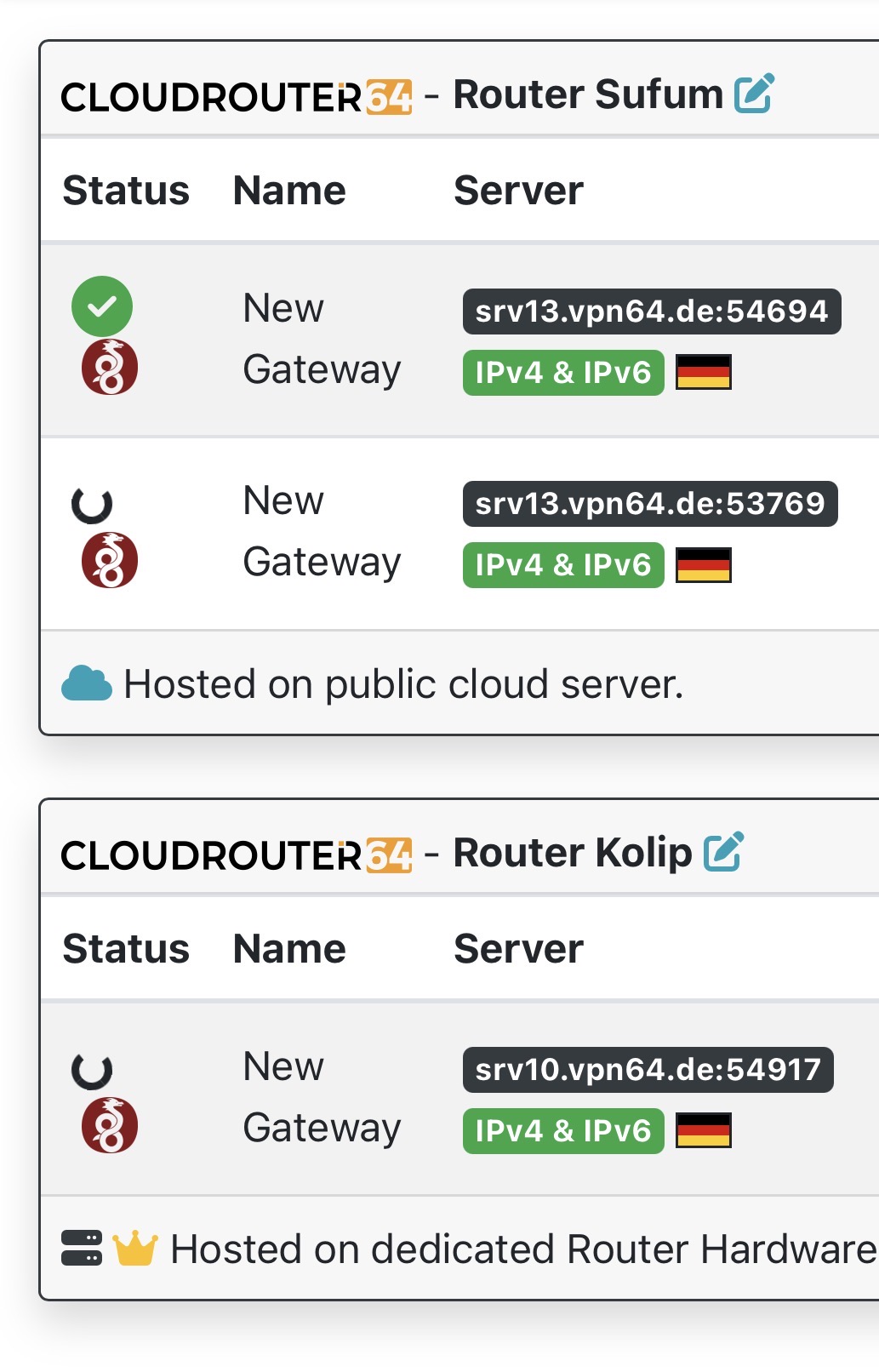Select server address srv10.vpn64.de:54917
The width and height of the screenshot is (879, 1372).
pos(648,1070)
